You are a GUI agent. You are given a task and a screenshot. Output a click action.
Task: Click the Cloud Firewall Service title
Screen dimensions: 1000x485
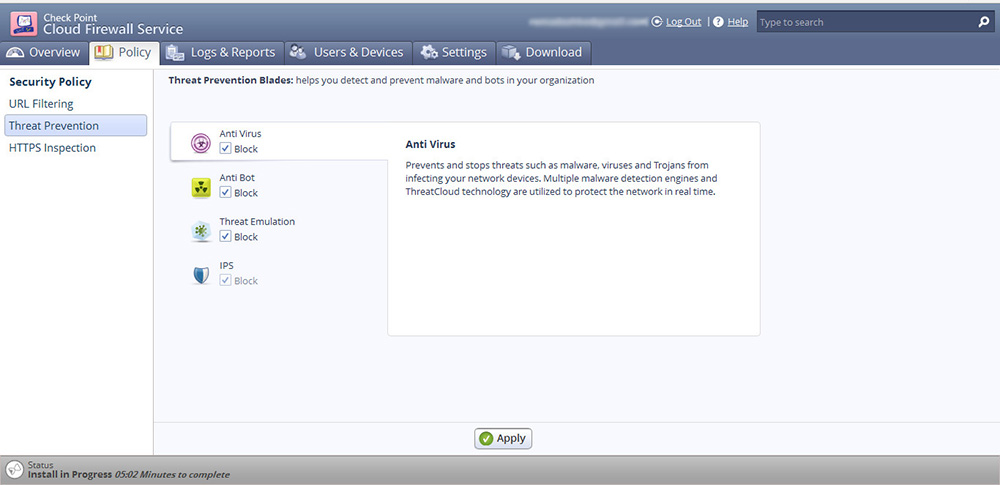pos(113,29)
